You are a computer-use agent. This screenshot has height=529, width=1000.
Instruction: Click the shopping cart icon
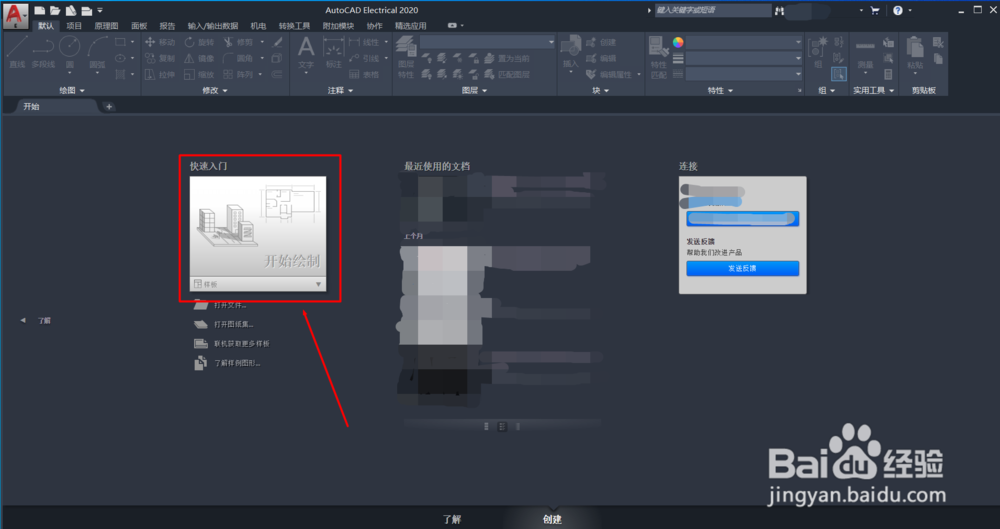(x=875, y=10)
